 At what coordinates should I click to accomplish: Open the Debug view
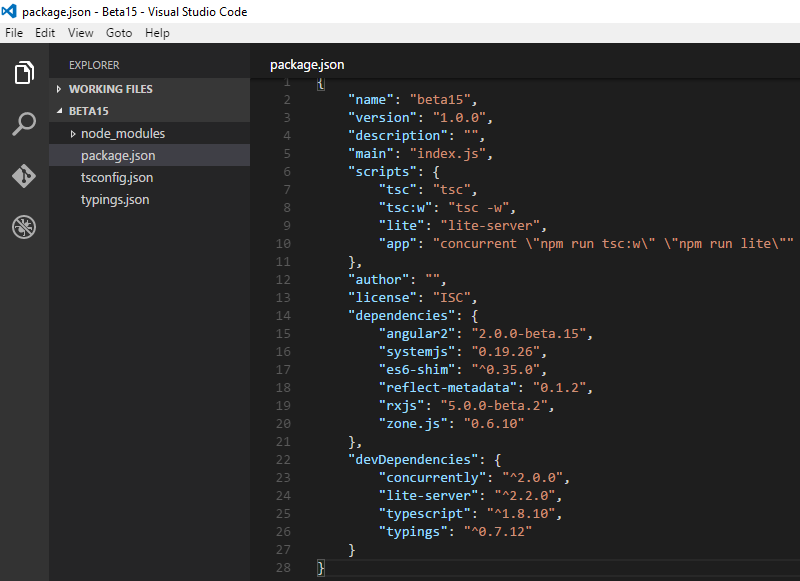click(23, 227)
